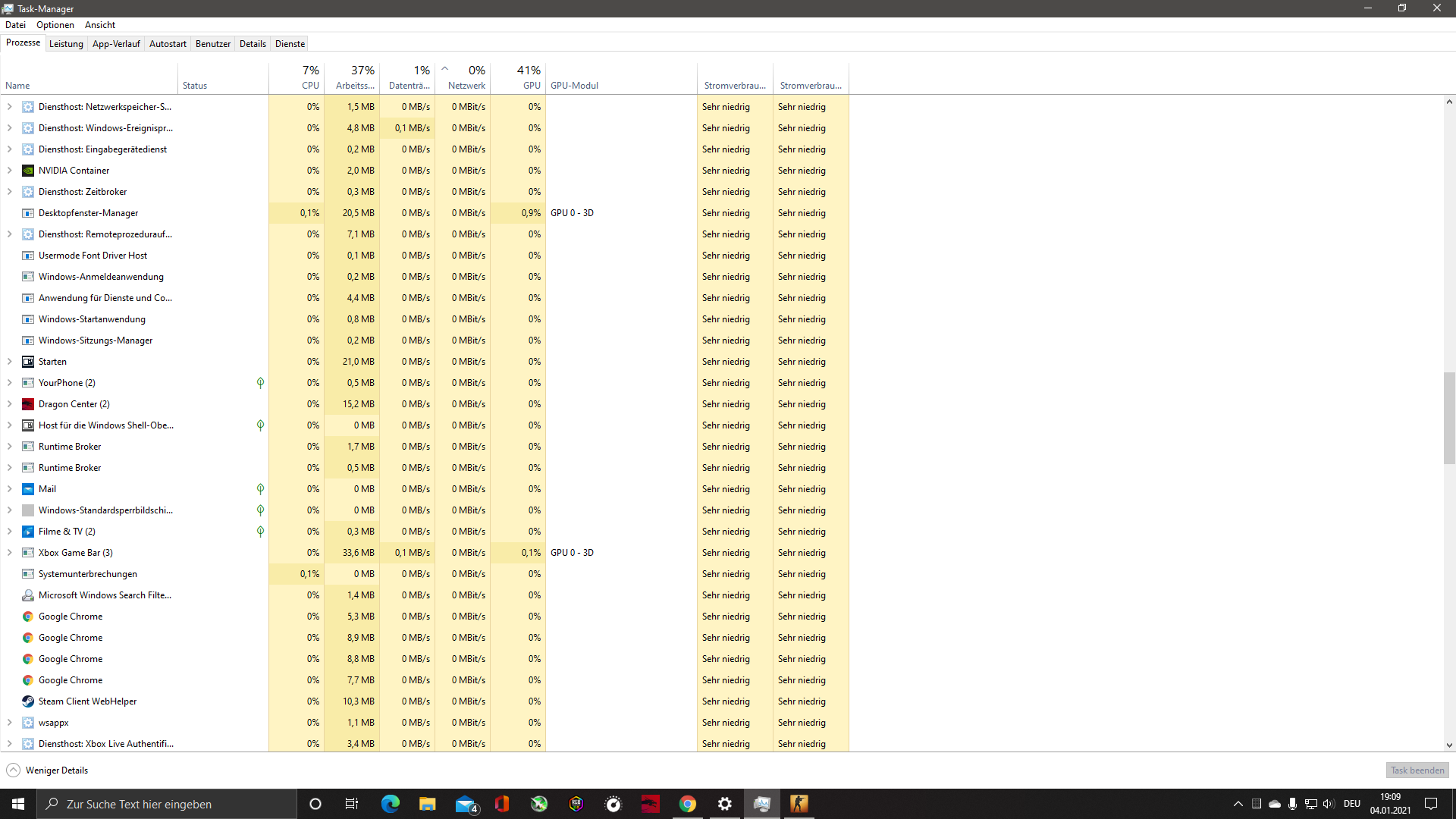Open the Optionen menu
The image size is (1456, 819).
point(55,24)
